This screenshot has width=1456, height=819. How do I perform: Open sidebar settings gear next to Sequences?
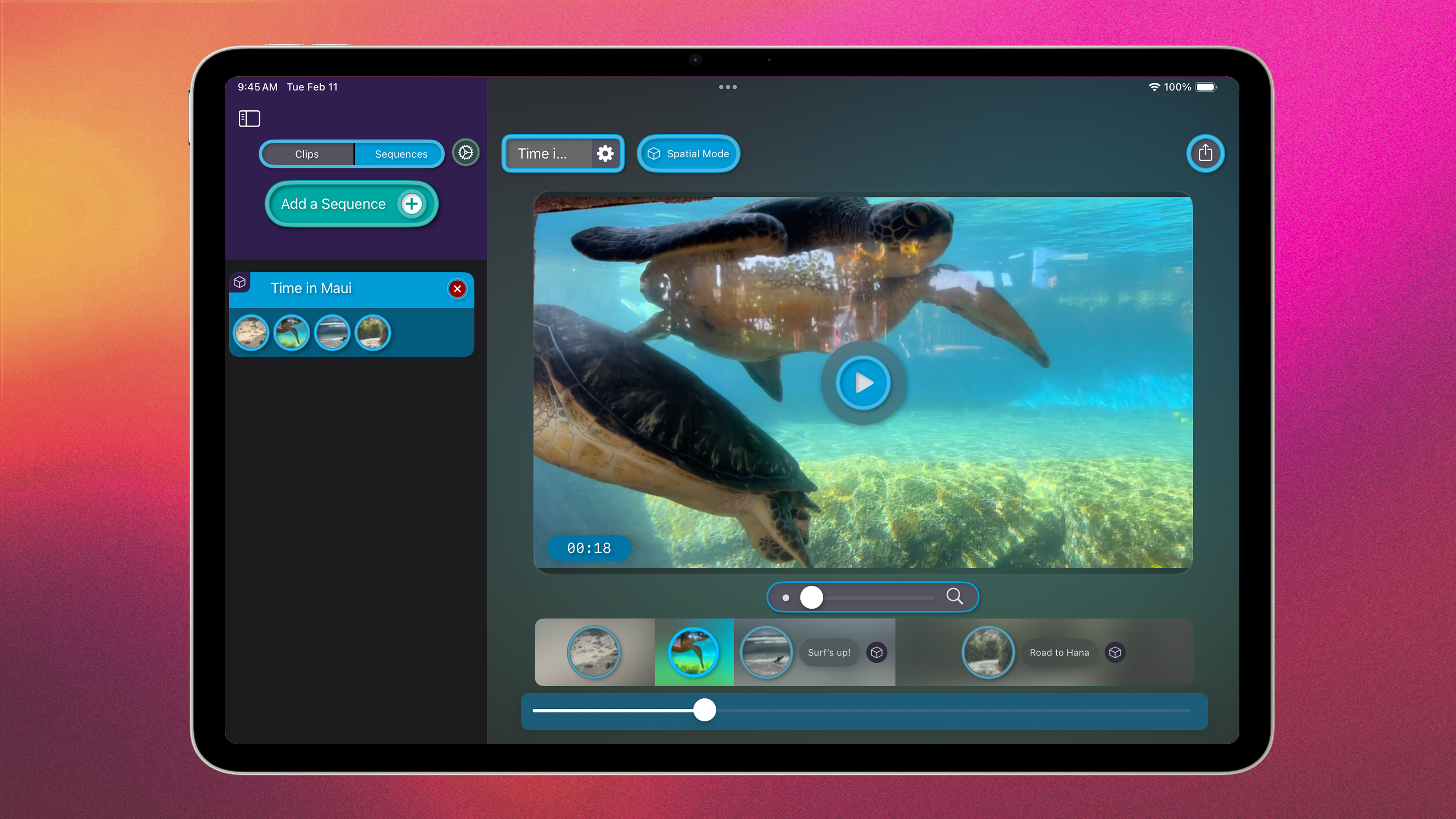[x=466, y=152]
